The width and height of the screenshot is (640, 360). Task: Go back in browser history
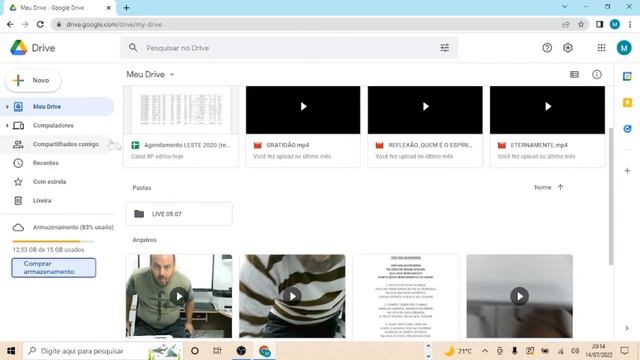tap(10, 24)
